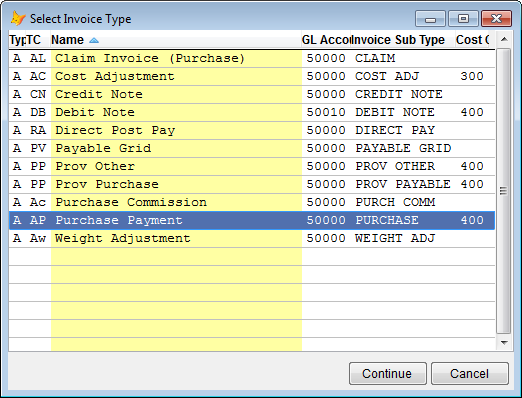Click the PV type code cell
The width and height of the screenshot is (522, 398).
(38, 149)
